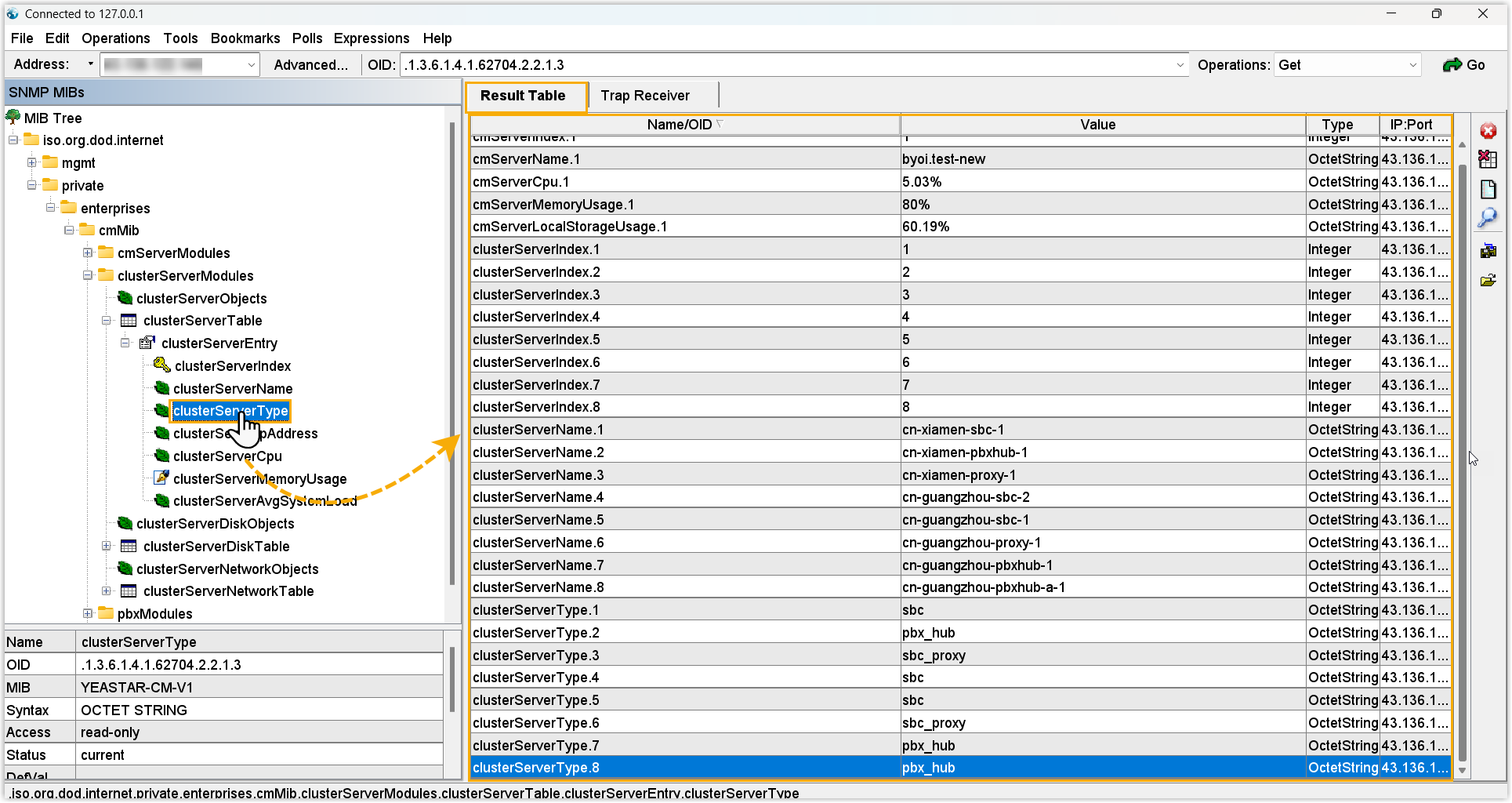Click the red stop icon beside results

[x=1488, y=131]
